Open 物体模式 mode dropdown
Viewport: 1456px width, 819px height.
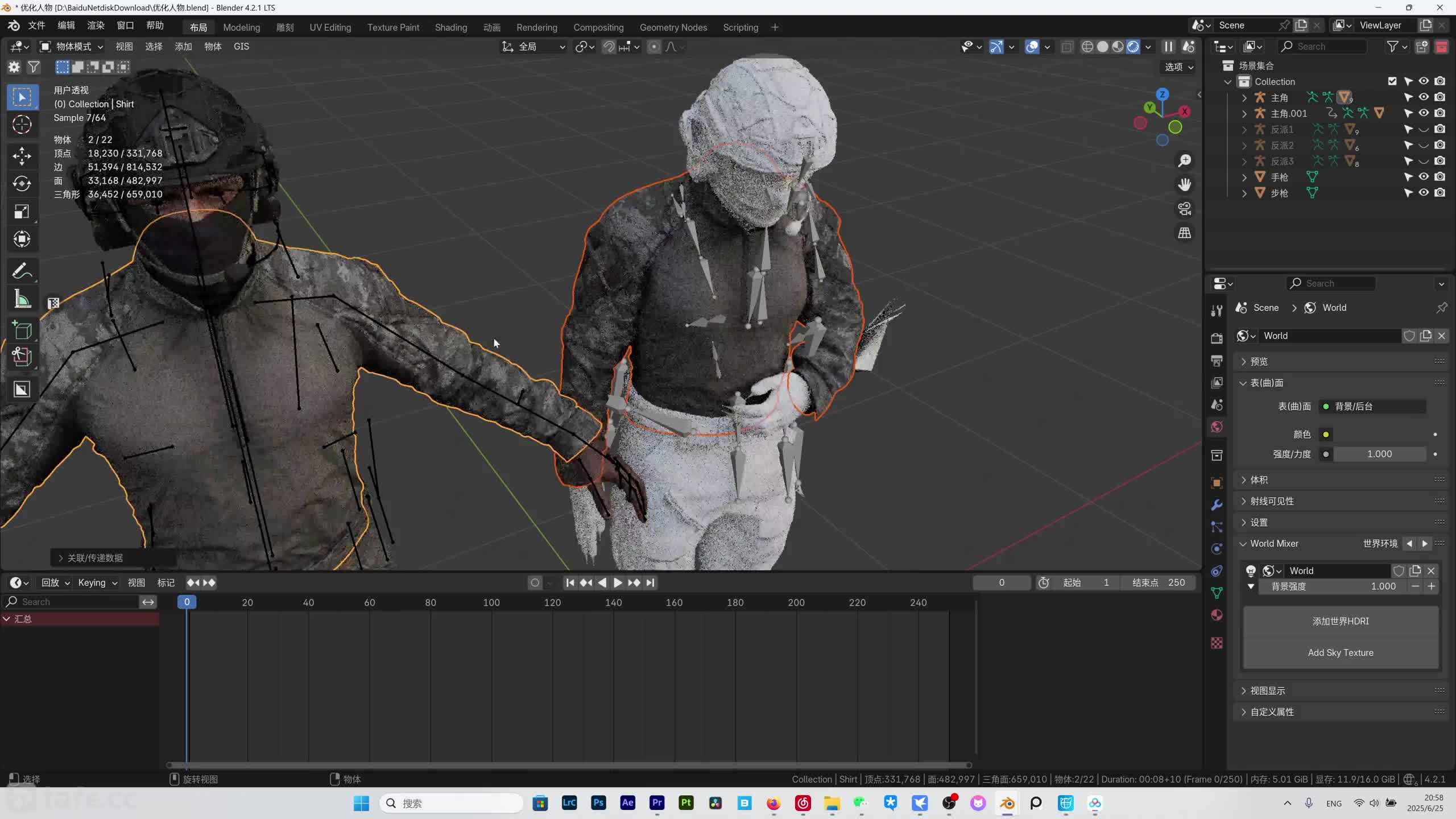click(x=72, y=47)
